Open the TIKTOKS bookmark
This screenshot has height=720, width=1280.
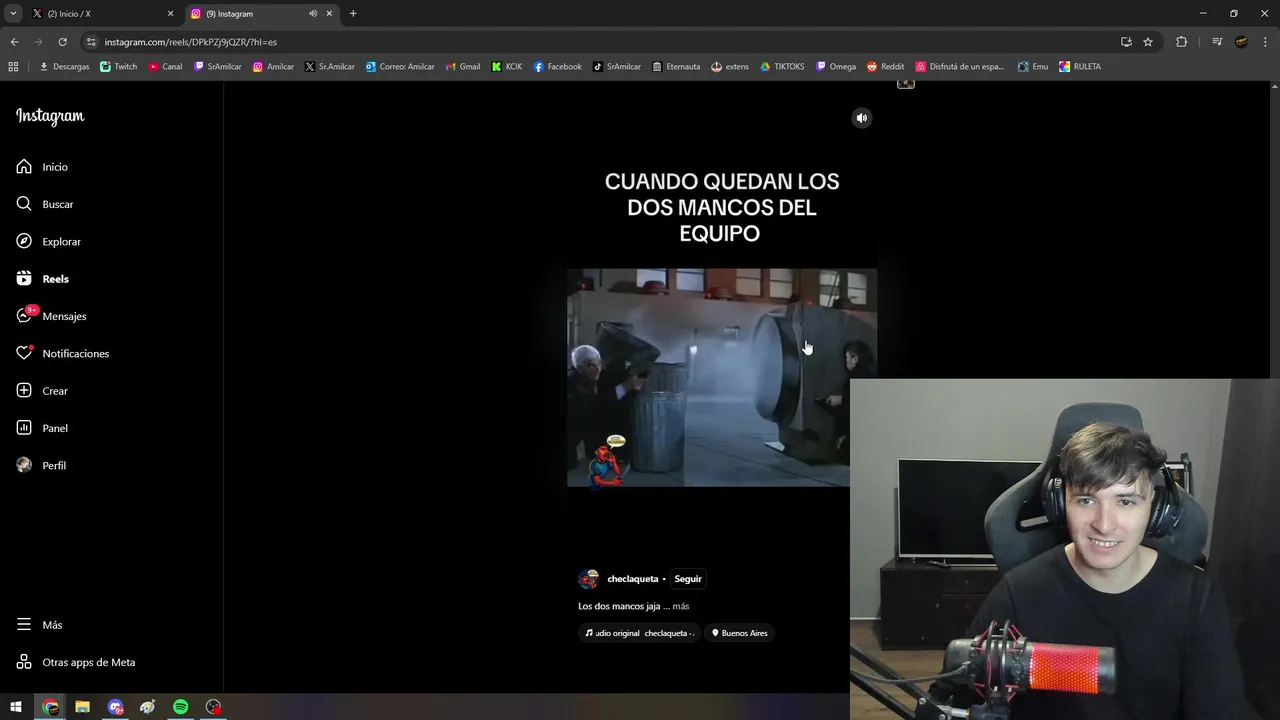pos(782,67)
